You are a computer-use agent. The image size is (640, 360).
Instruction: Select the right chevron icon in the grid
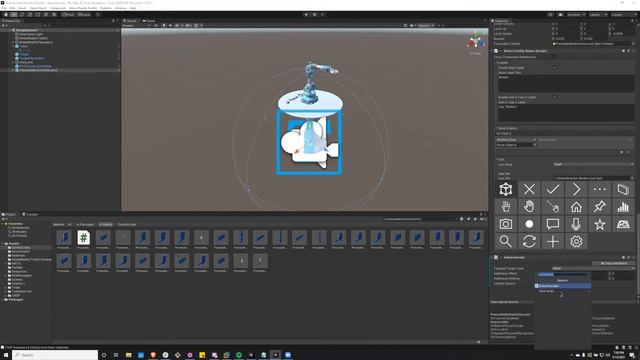(576, 189)
